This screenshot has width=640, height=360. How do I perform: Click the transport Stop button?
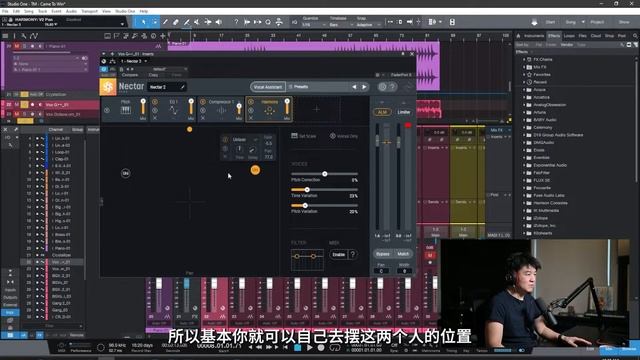coord(298,348)
